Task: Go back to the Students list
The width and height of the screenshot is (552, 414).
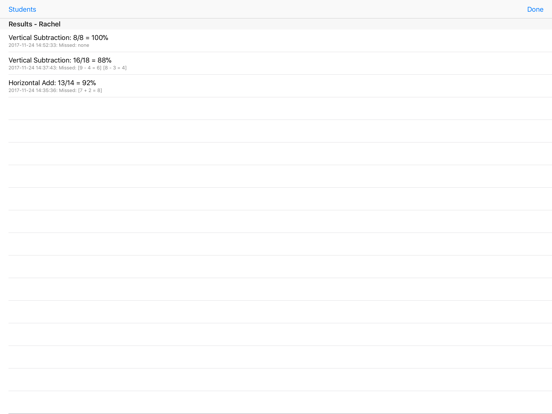Action: (x=22, y=10)
